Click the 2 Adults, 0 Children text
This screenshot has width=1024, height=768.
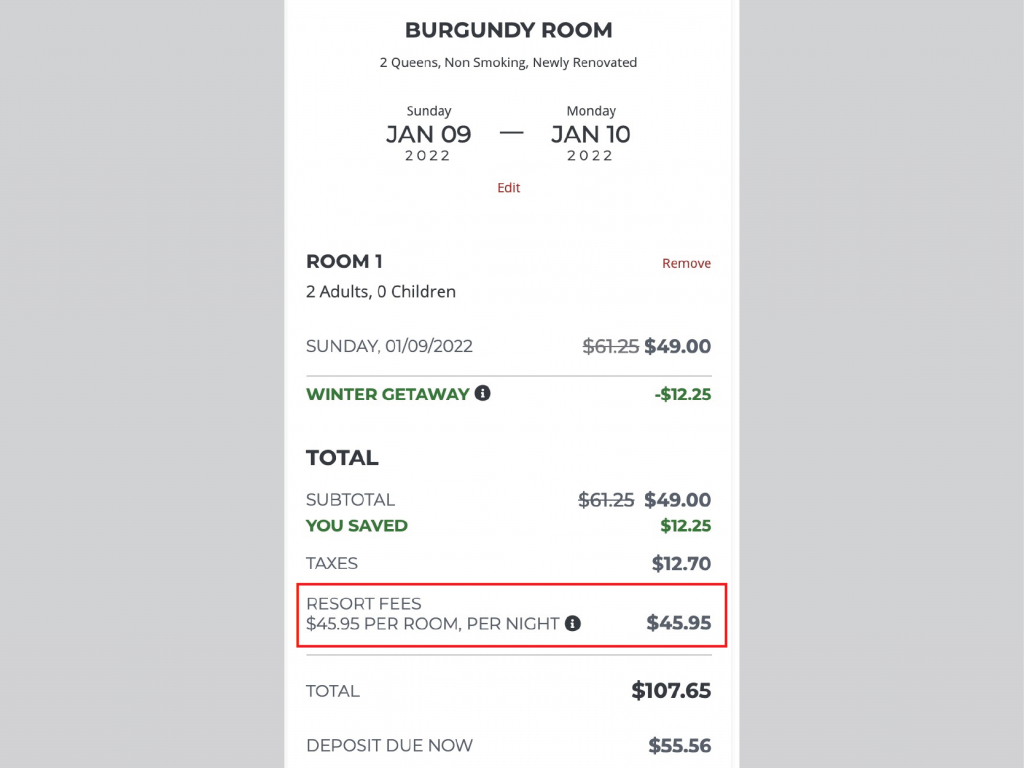(x=381, y=291)
